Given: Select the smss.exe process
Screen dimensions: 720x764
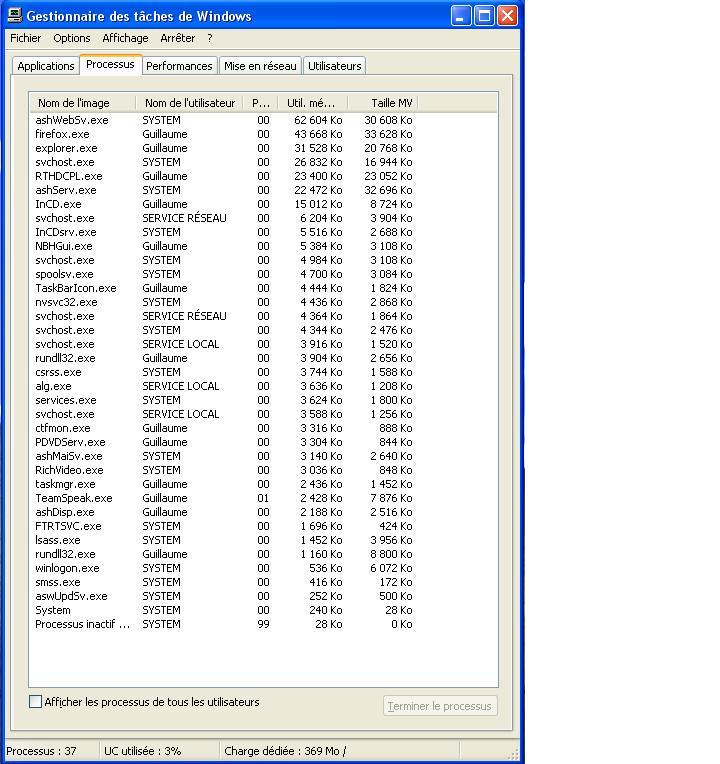Looking at the screenshot, I should [x=224, y=582].
